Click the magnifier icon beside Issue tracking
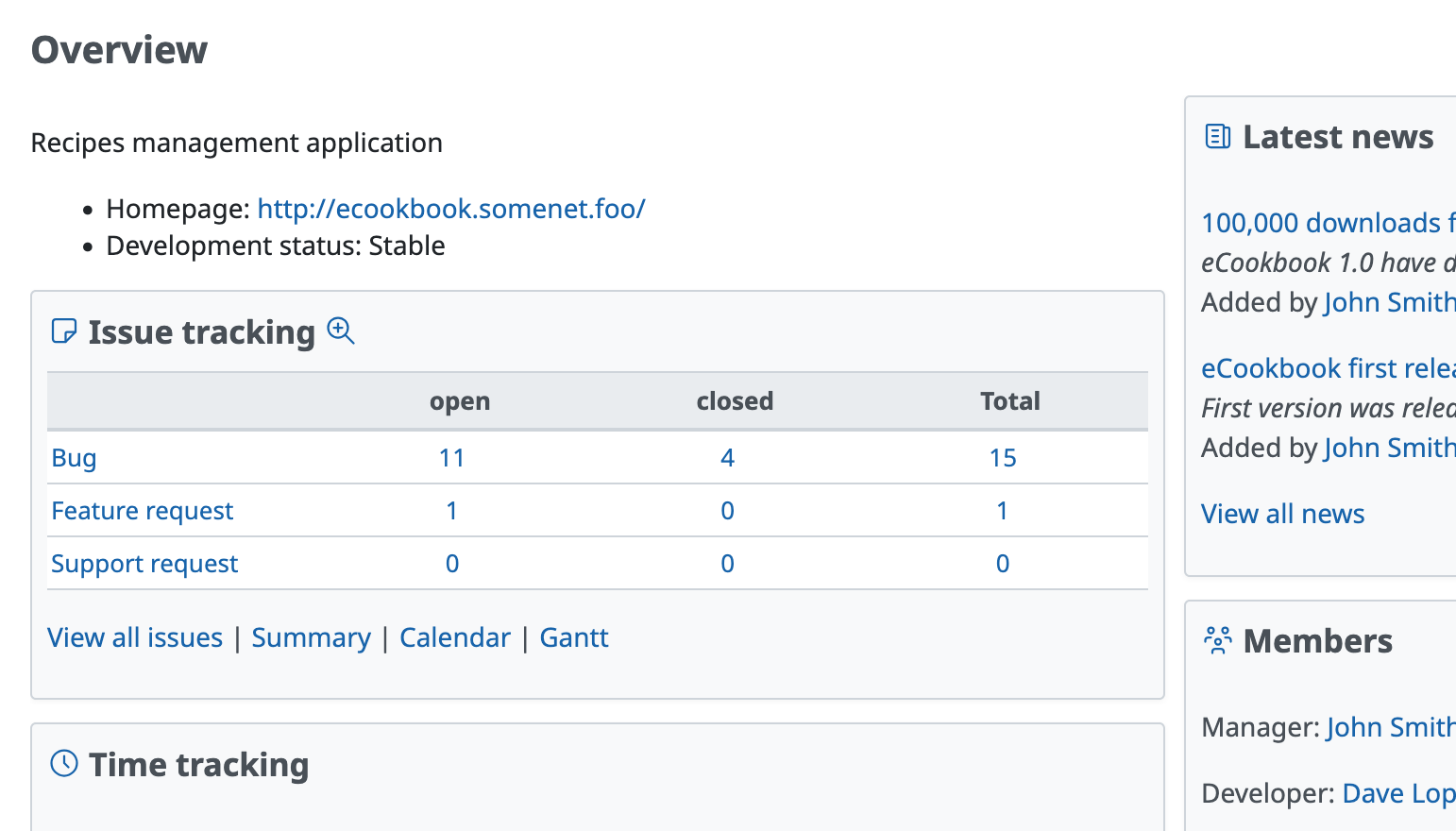This screenshot has width=1456, height=831. pos(341,331)
